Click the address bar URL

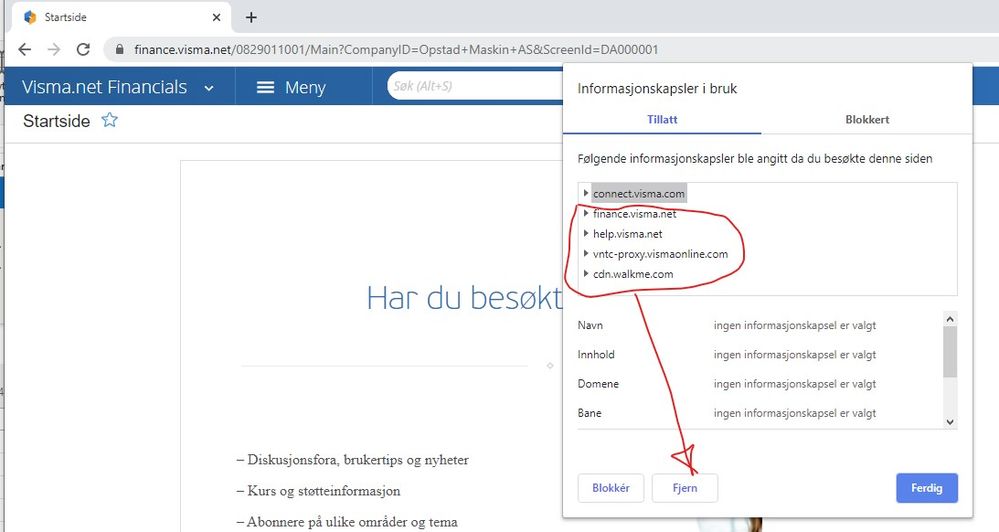(x=396, y=49)
